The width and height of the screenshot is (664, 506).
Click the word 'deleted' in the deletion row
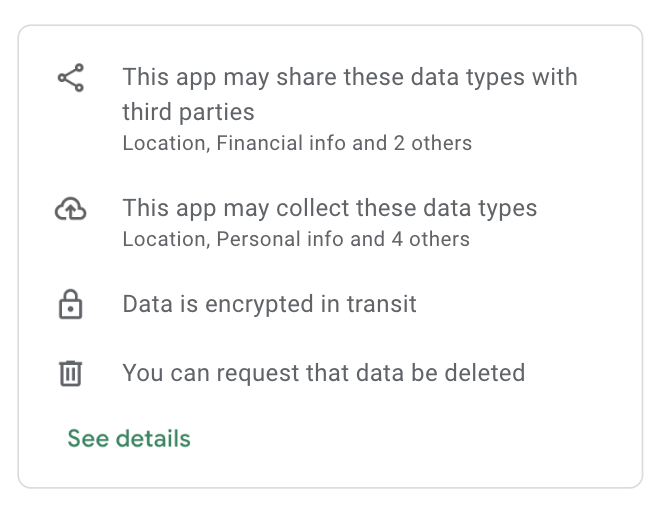click(487, 373)
